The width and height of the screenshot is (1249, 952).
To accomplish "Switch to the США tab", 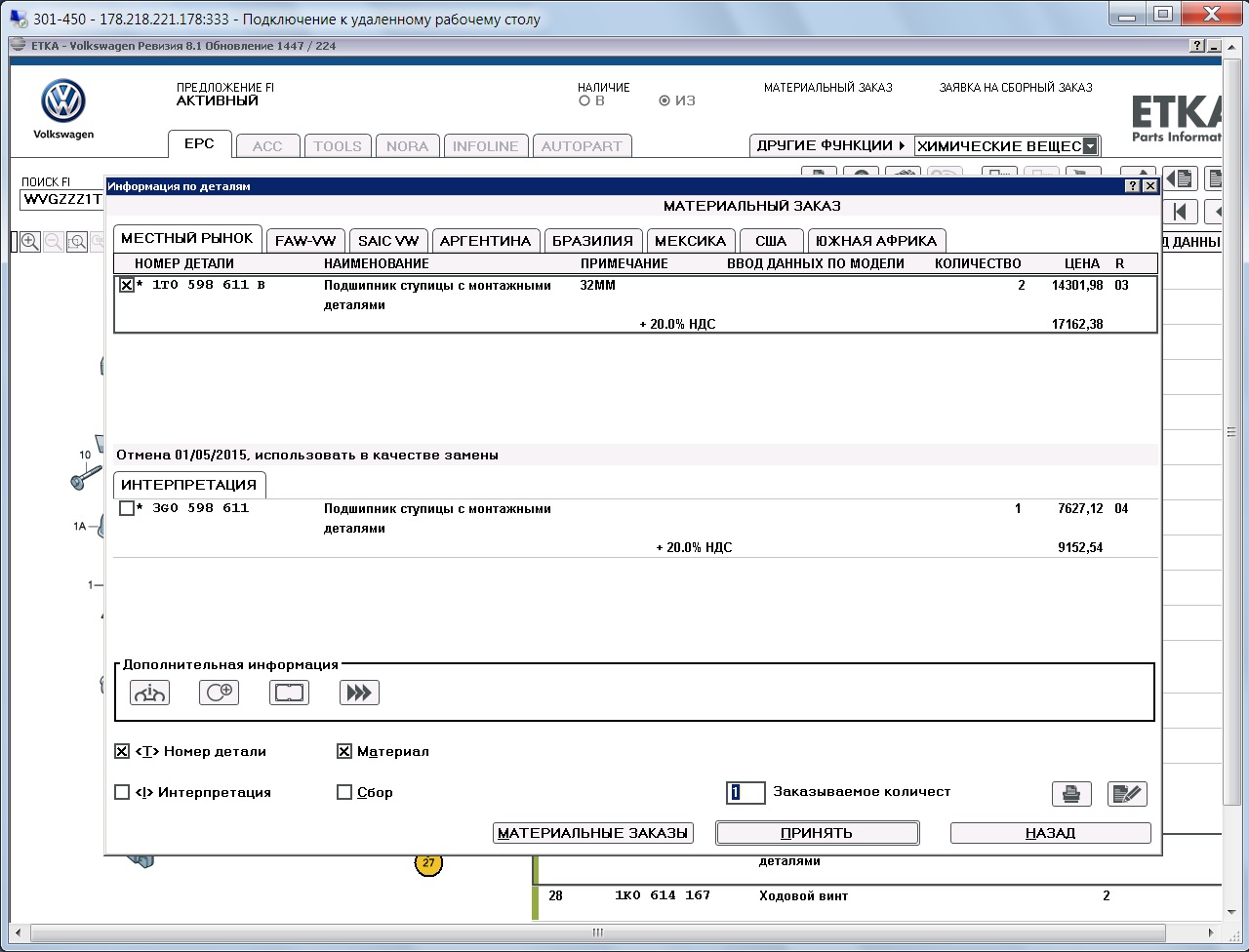I will pos(771,241).
